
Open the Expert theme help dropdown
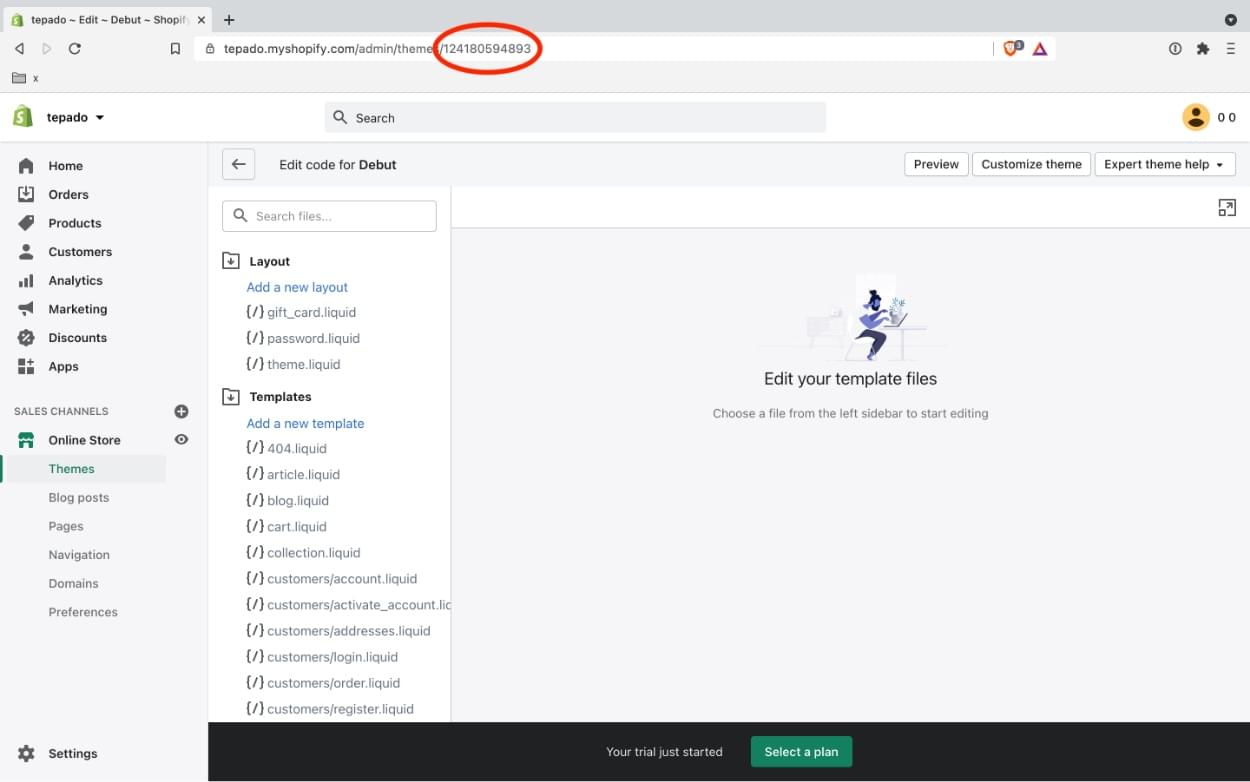point(1164,164)
